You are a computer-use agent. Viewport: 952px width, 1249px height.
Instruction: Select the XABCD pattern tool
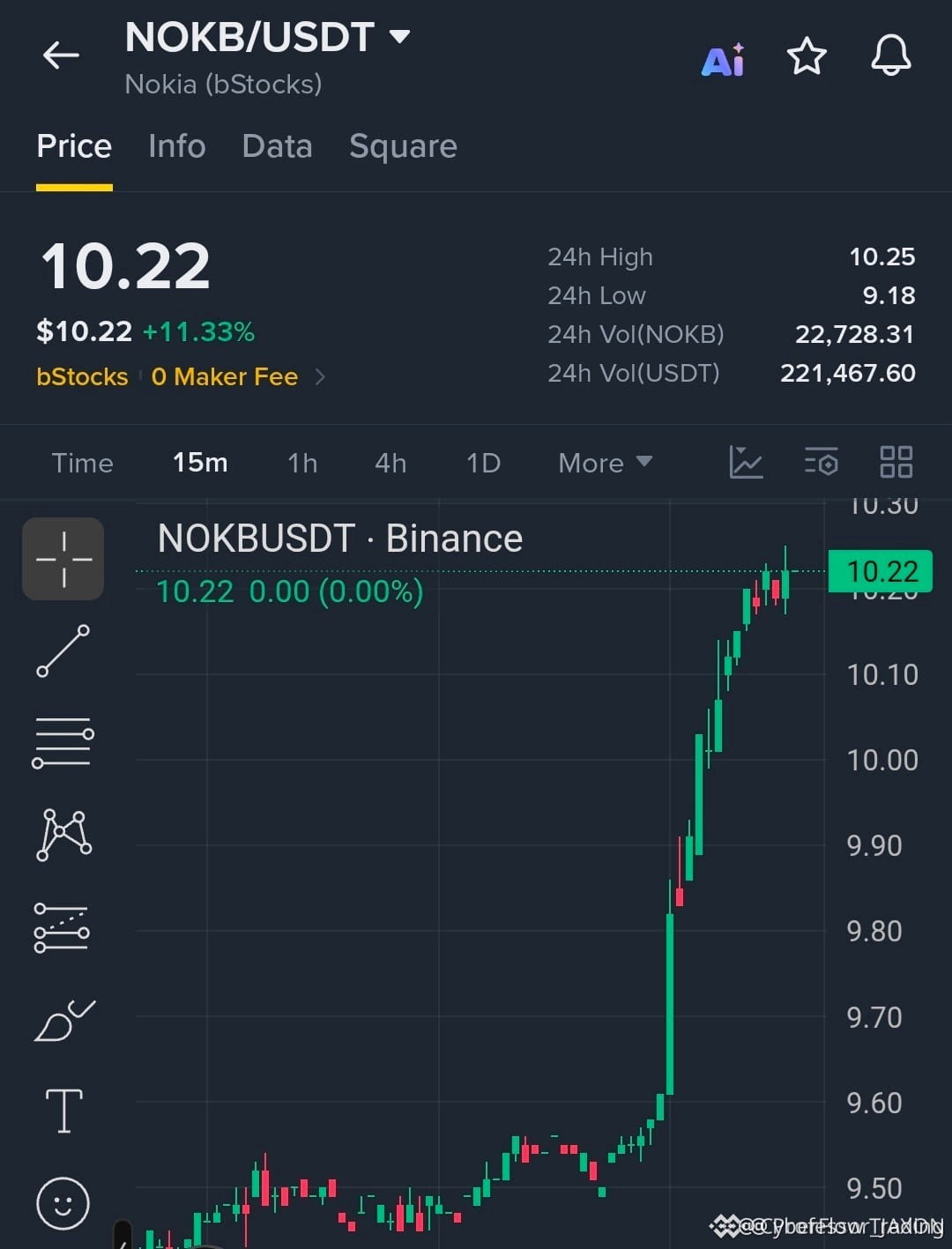(63, 835)
